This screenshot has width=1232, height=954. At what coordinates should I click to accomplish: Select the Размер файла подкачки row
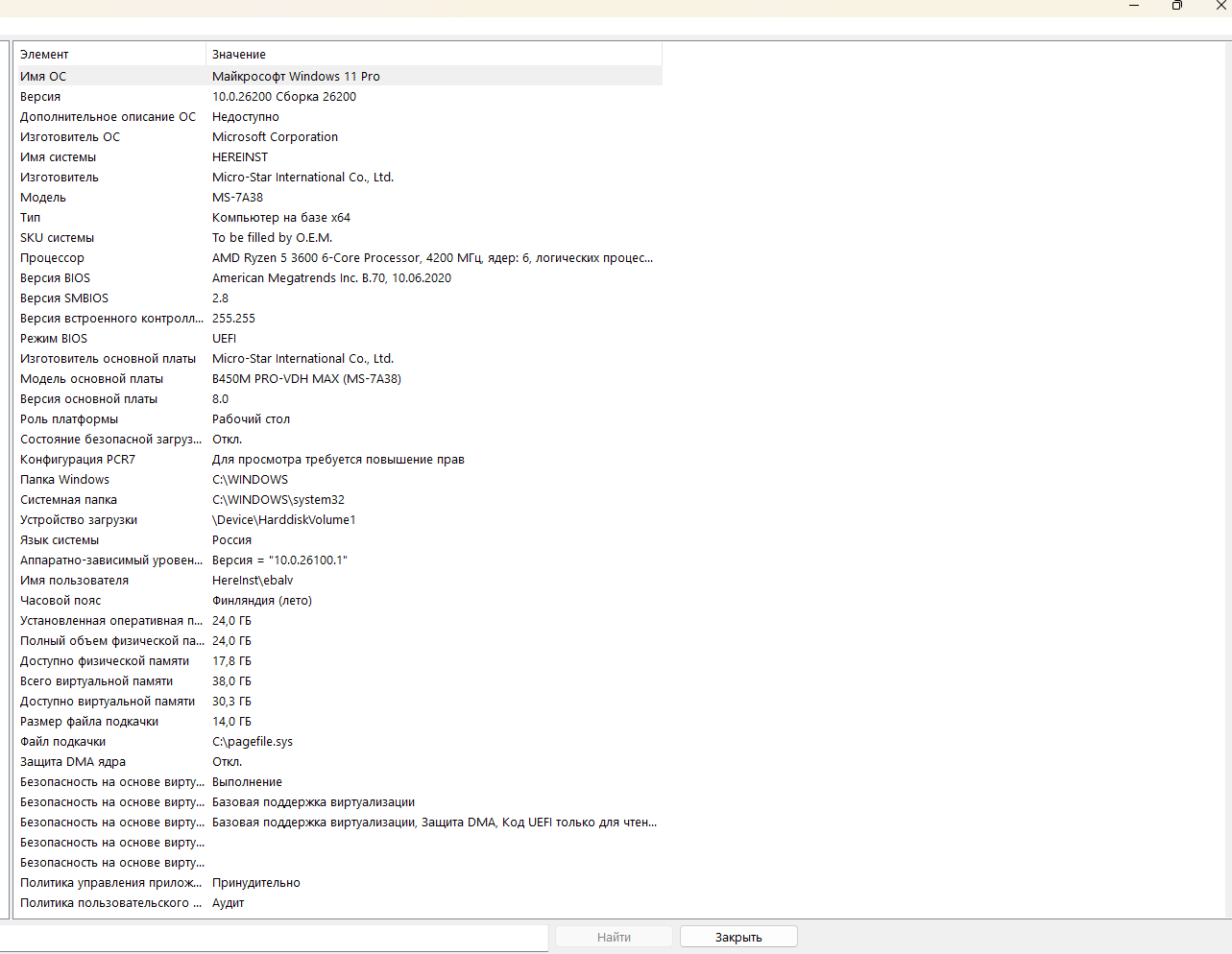[338, 721]
